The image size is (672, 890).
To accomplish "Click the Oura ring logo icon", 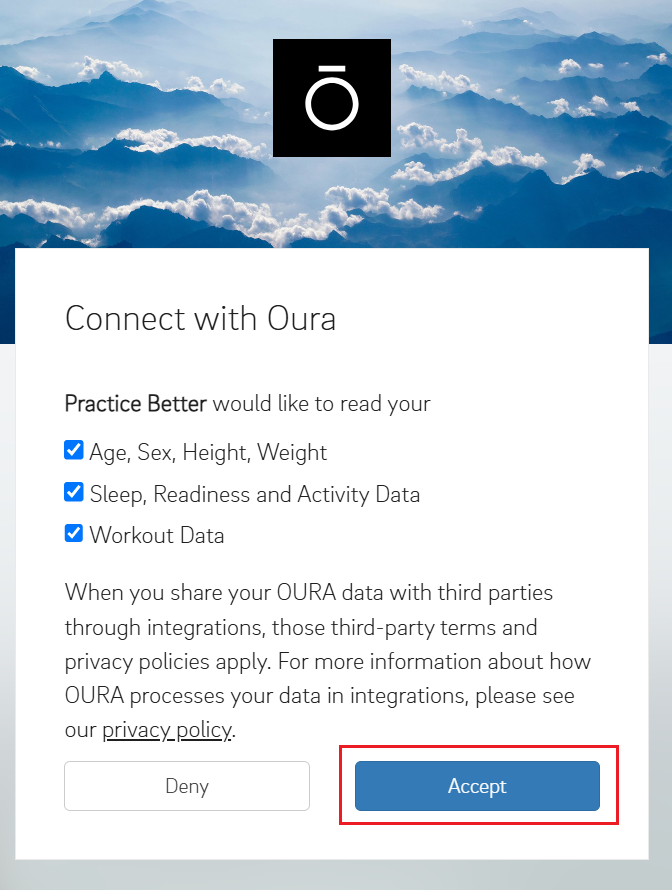I will click(x=331, y=100).
